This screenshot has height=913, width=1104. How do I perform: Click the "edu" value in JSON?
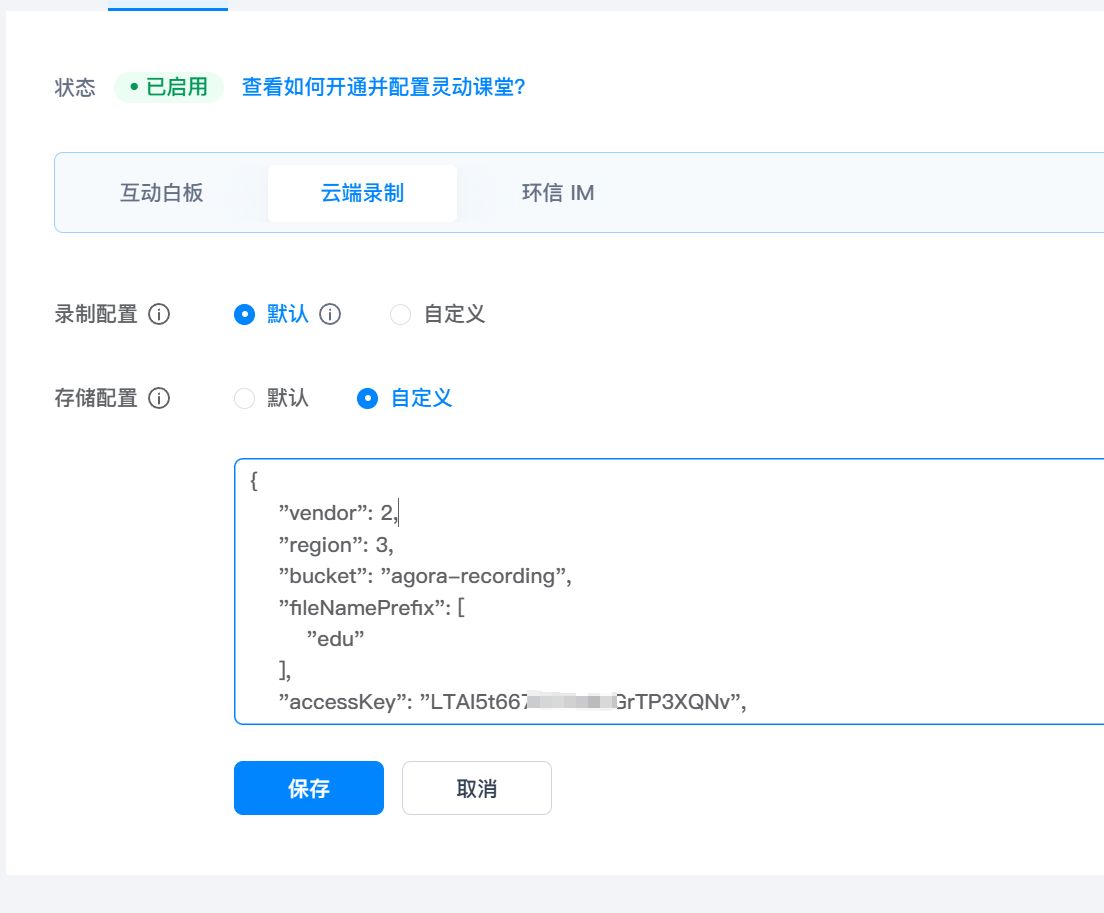(335, 638)
